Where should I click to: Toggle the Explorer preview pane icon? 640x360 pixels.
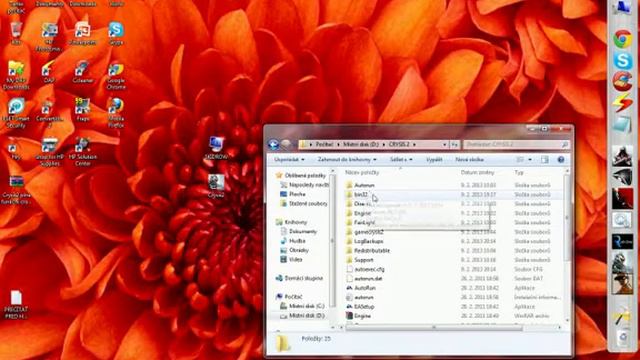click(x=544, y=160)
